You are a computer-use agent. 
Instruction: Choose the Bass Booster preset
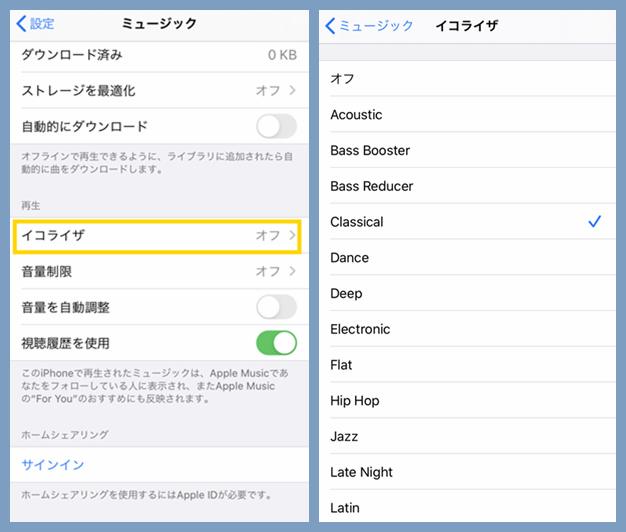[x=467, y=150]
